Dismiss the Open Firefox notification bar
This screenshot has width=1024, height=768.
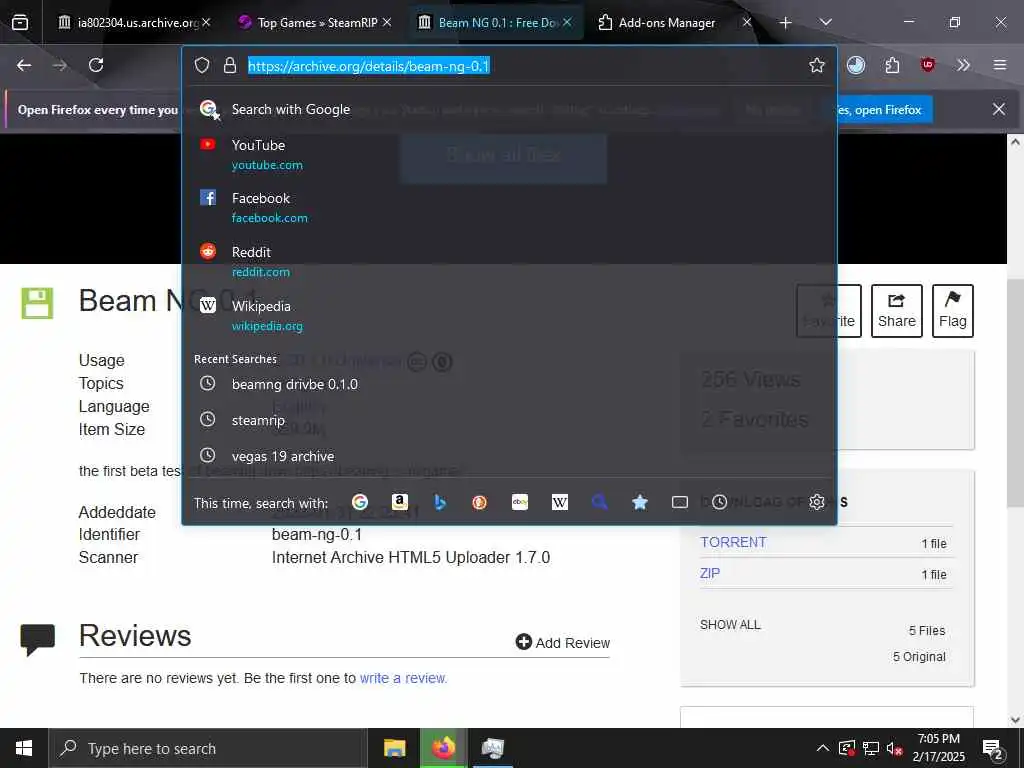tap(999, 109)
